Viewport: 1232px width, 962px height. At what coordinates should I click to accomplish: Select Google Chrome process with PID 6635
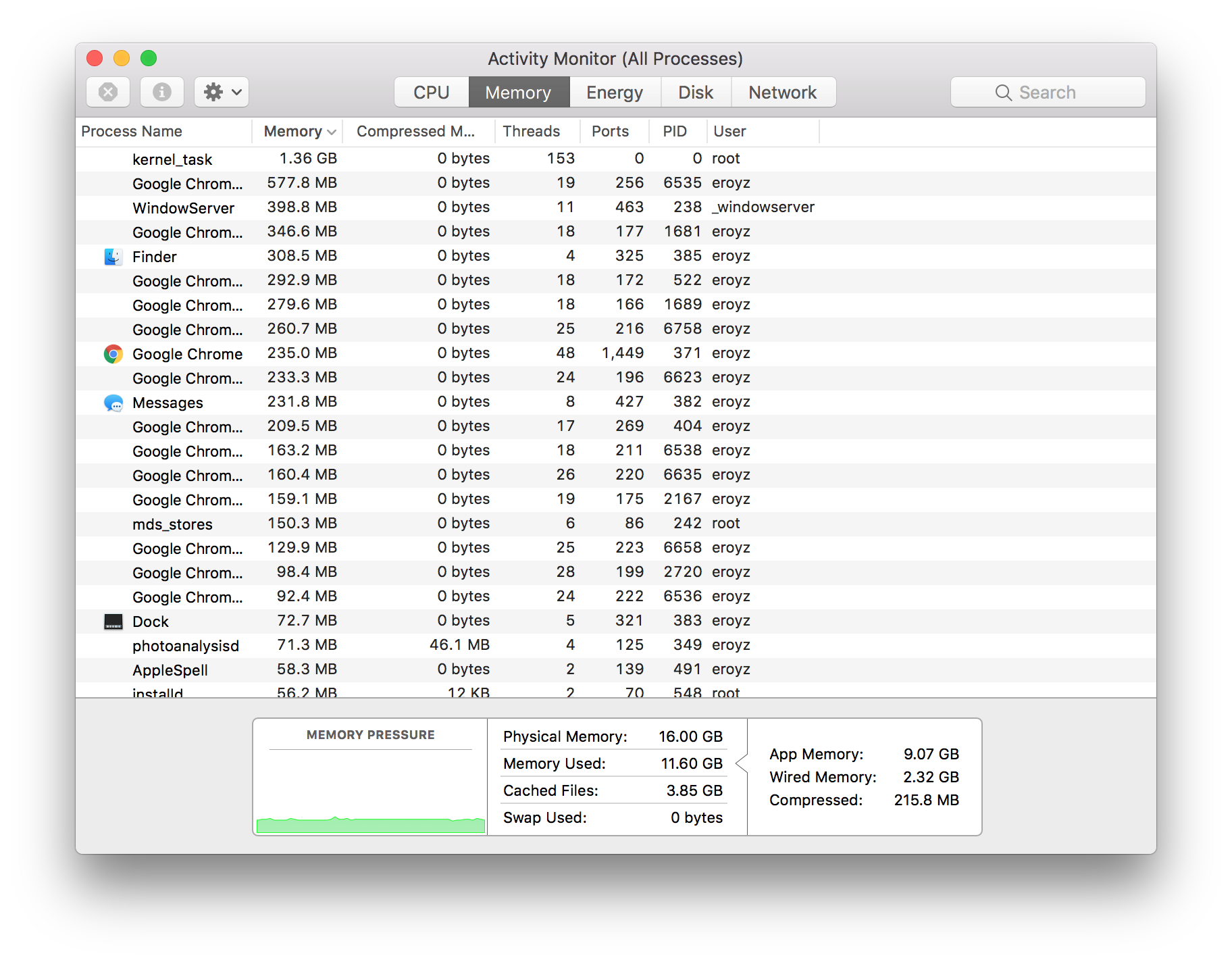point(616,476)
